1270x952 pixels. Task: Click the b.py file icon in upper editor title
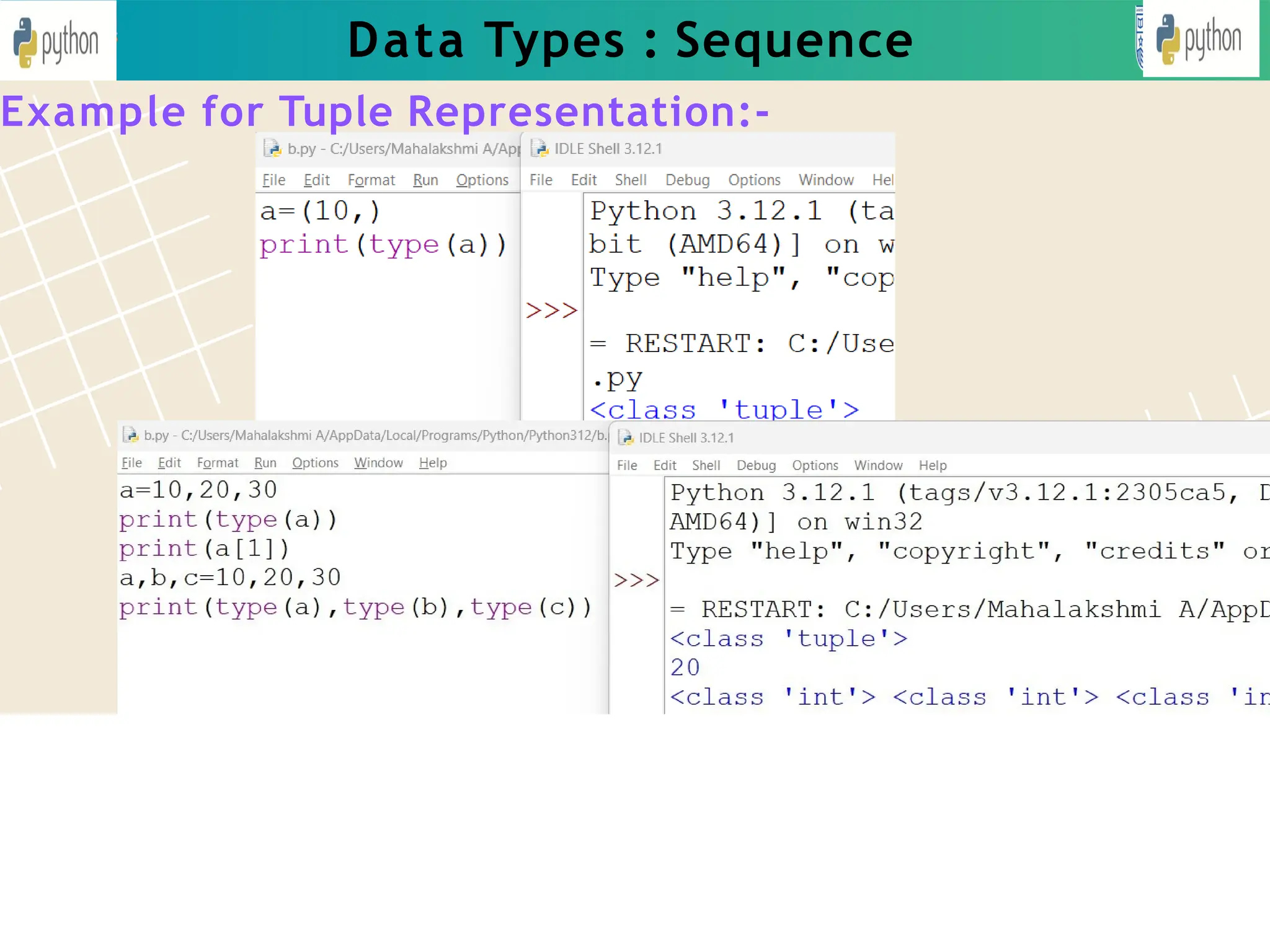tap(272, 148)
